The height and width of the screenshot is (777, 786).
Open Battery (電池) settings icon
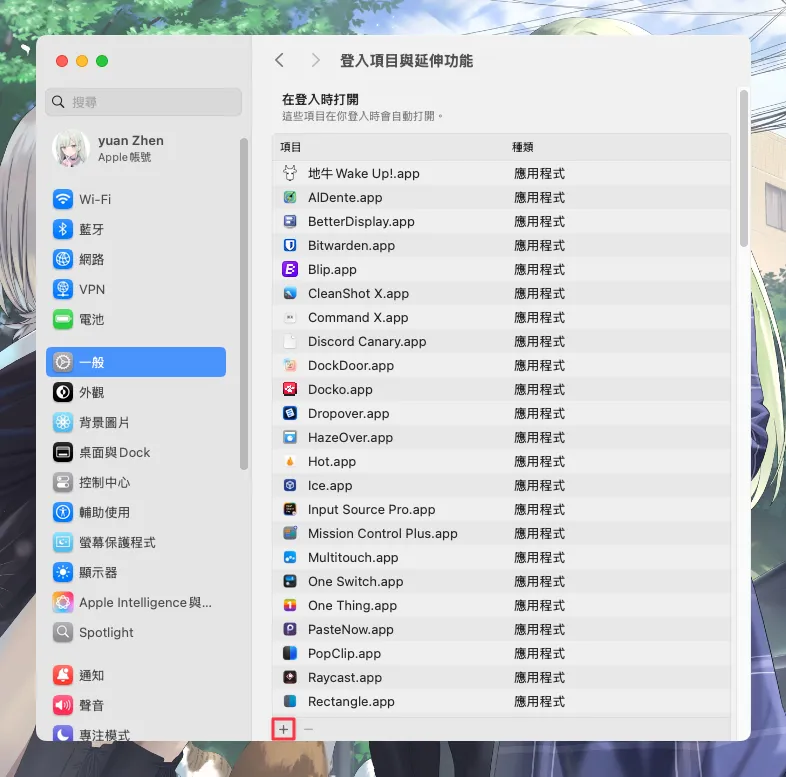pyautogui.click(x=63, y=319)
